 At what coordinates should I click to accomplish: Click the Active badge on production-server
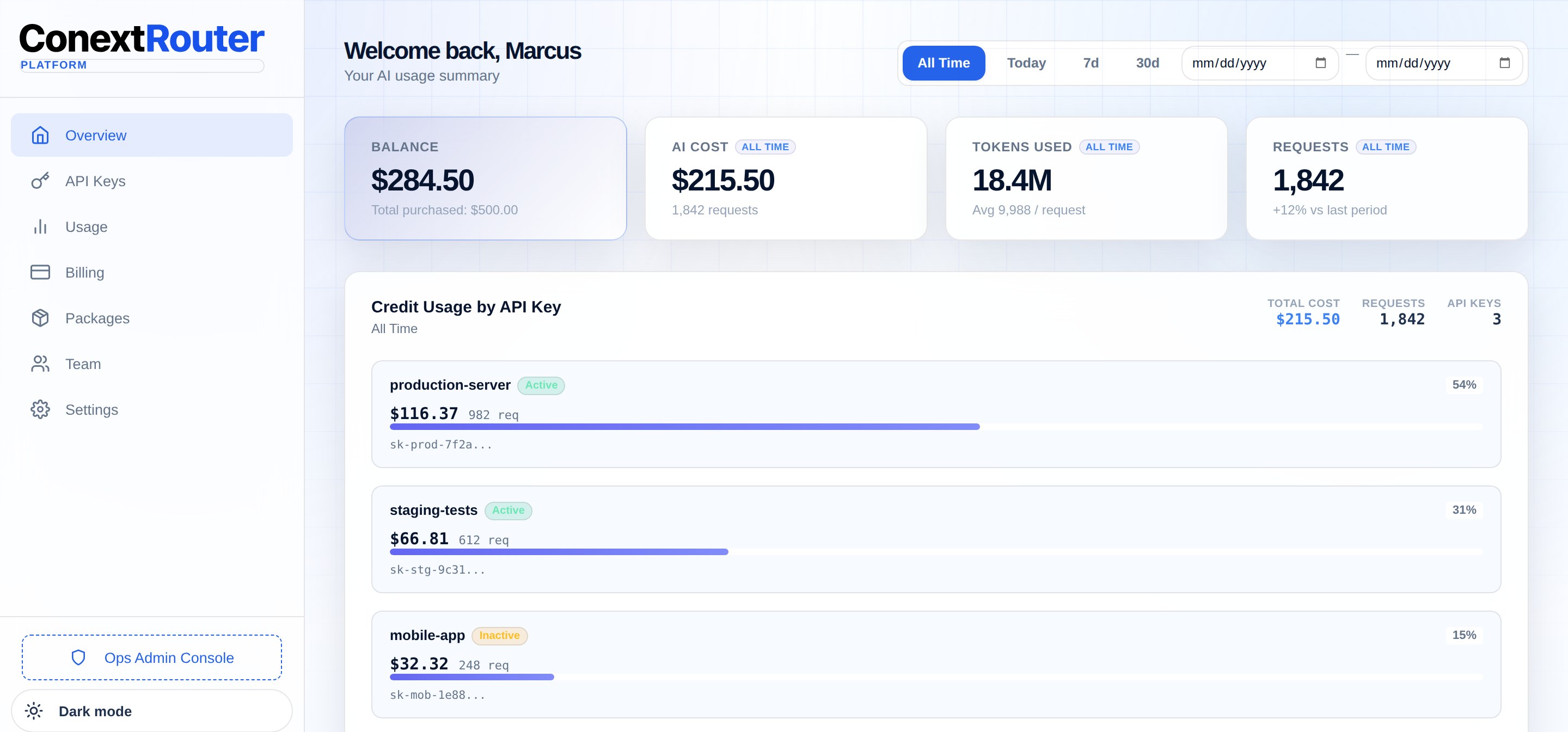[x=541, y=385]
